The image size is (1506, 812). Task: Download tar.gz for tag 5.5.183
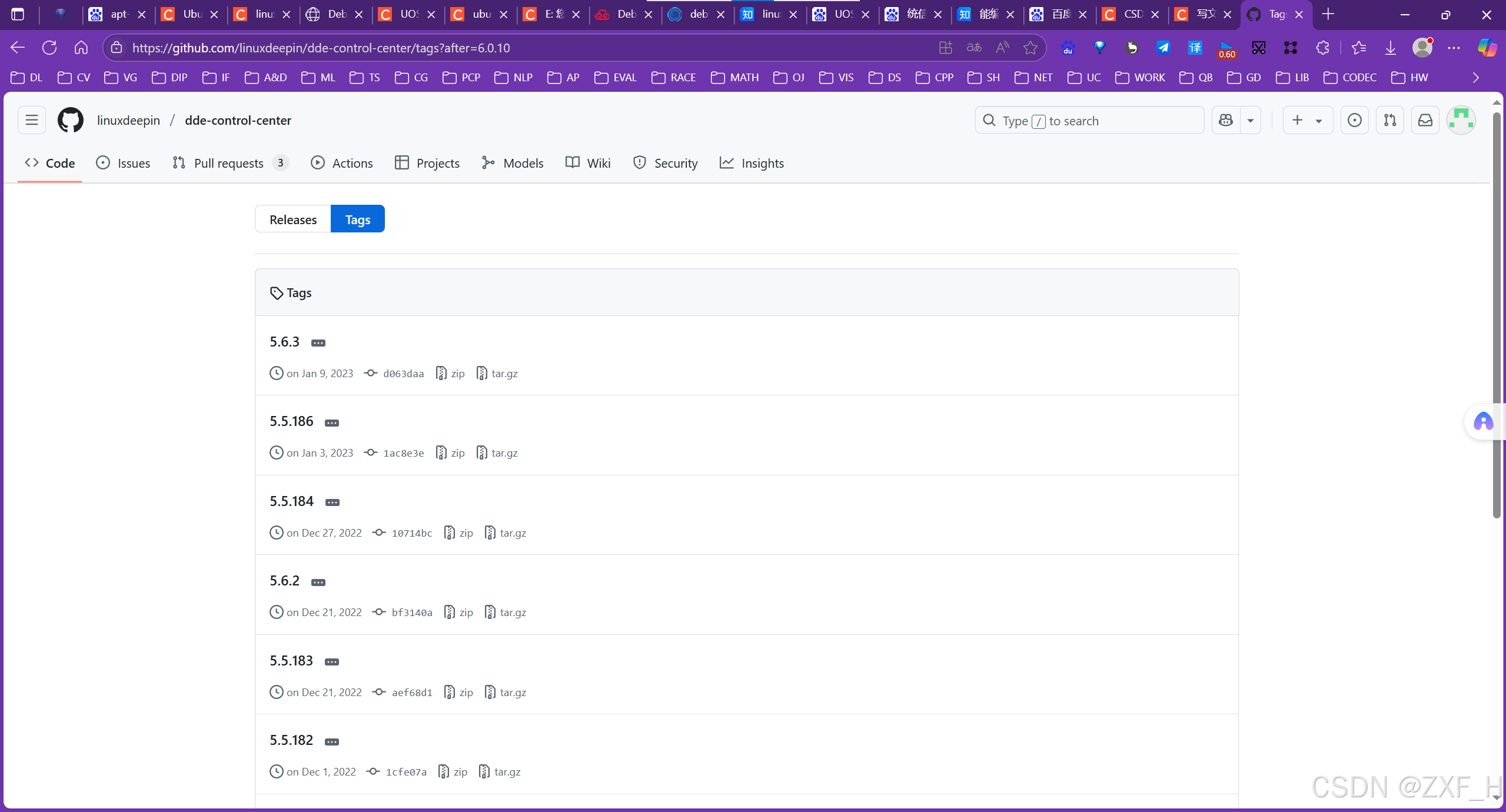(x=506, y=693)
